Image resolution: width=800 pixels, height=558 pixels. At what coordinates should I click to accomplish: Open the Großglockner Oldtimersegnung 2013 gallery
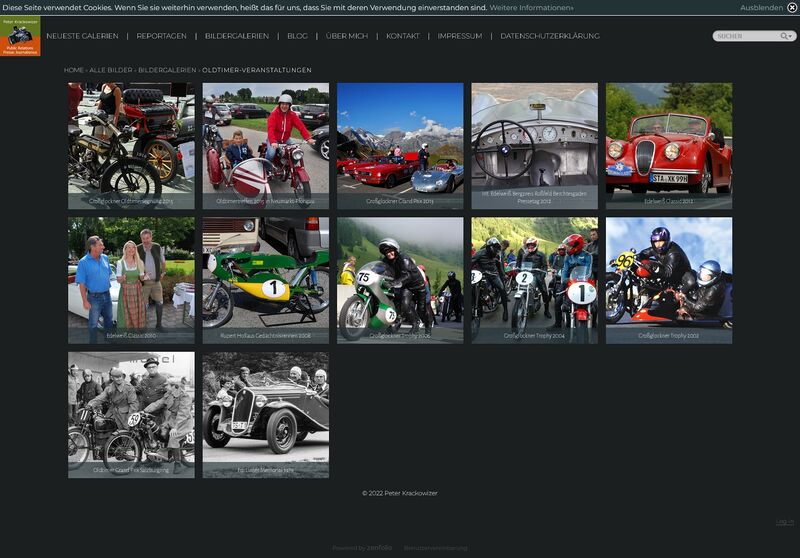(x=131, y=146)
